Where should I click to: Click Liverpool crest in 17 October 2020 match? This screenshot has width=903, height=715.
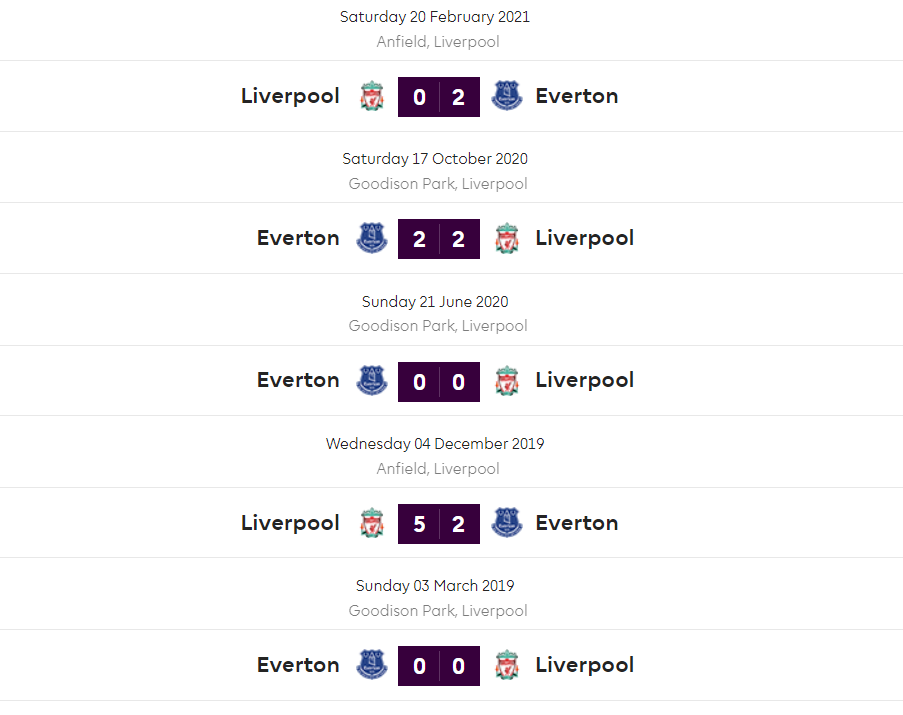[507, 238]
